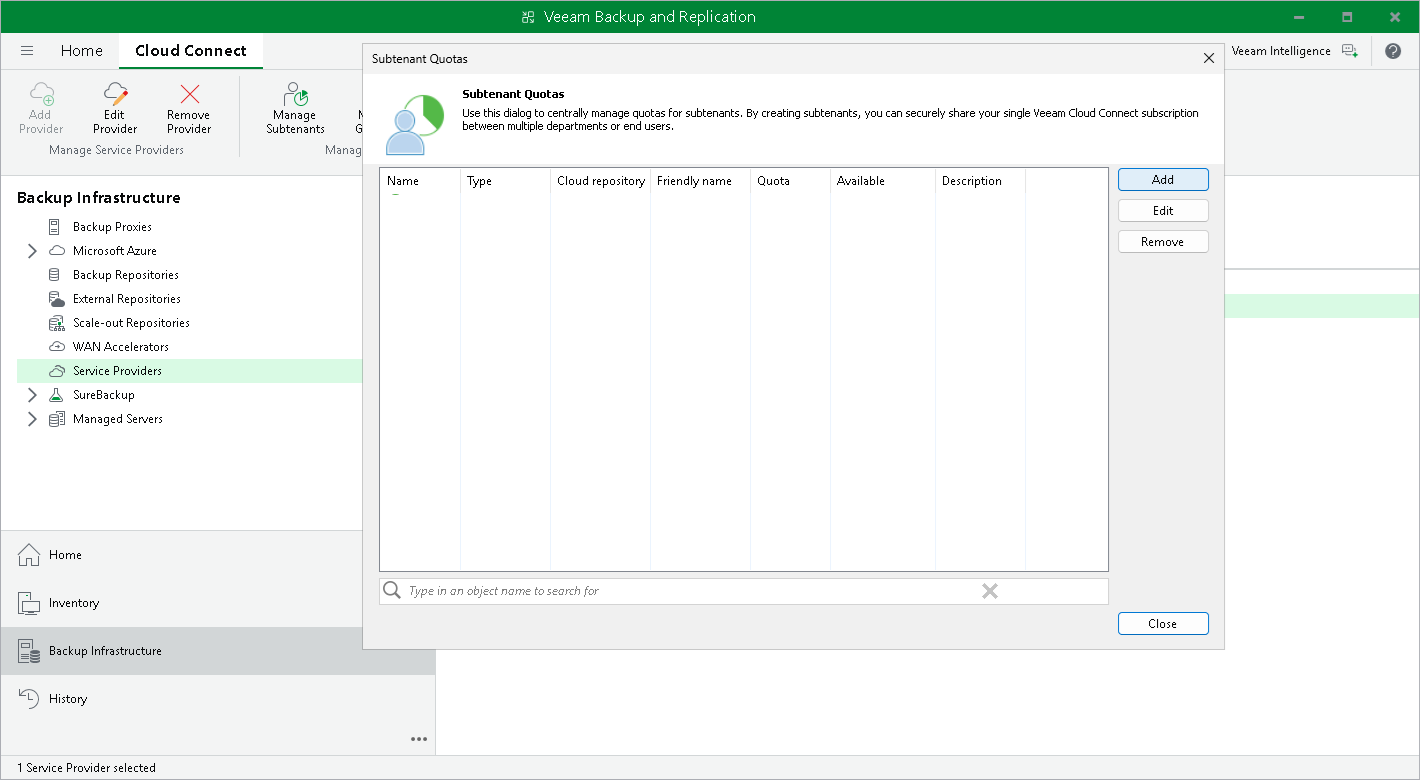Screen dimensions: 1420x780
Task: Open Veeam Intelligence
Action: (1281, 51)
